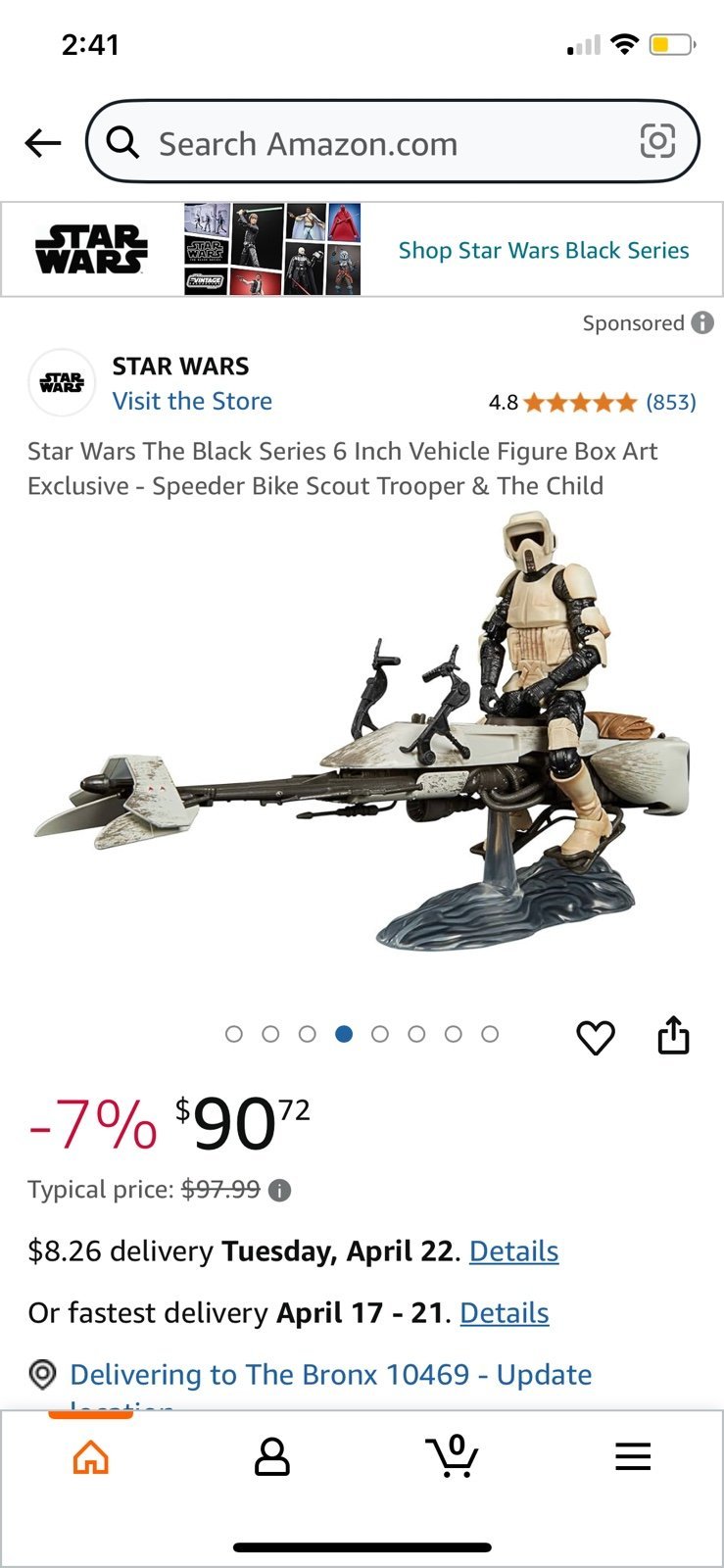Screen dimensions: 724x1568
Task: Tap the back arrow icon
Action: point(42,143)
